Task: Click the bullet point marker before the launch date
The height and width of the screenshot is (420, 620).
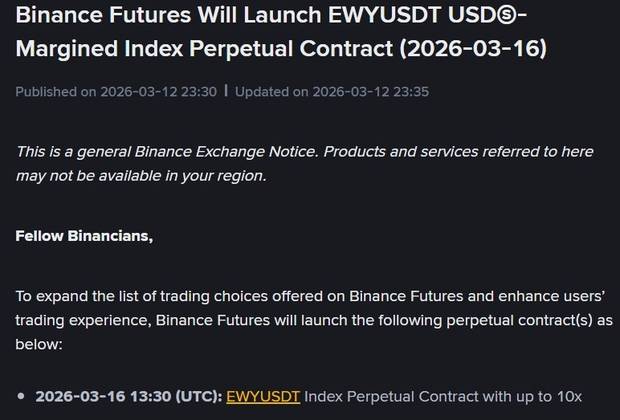Action: tap(22, 397)
